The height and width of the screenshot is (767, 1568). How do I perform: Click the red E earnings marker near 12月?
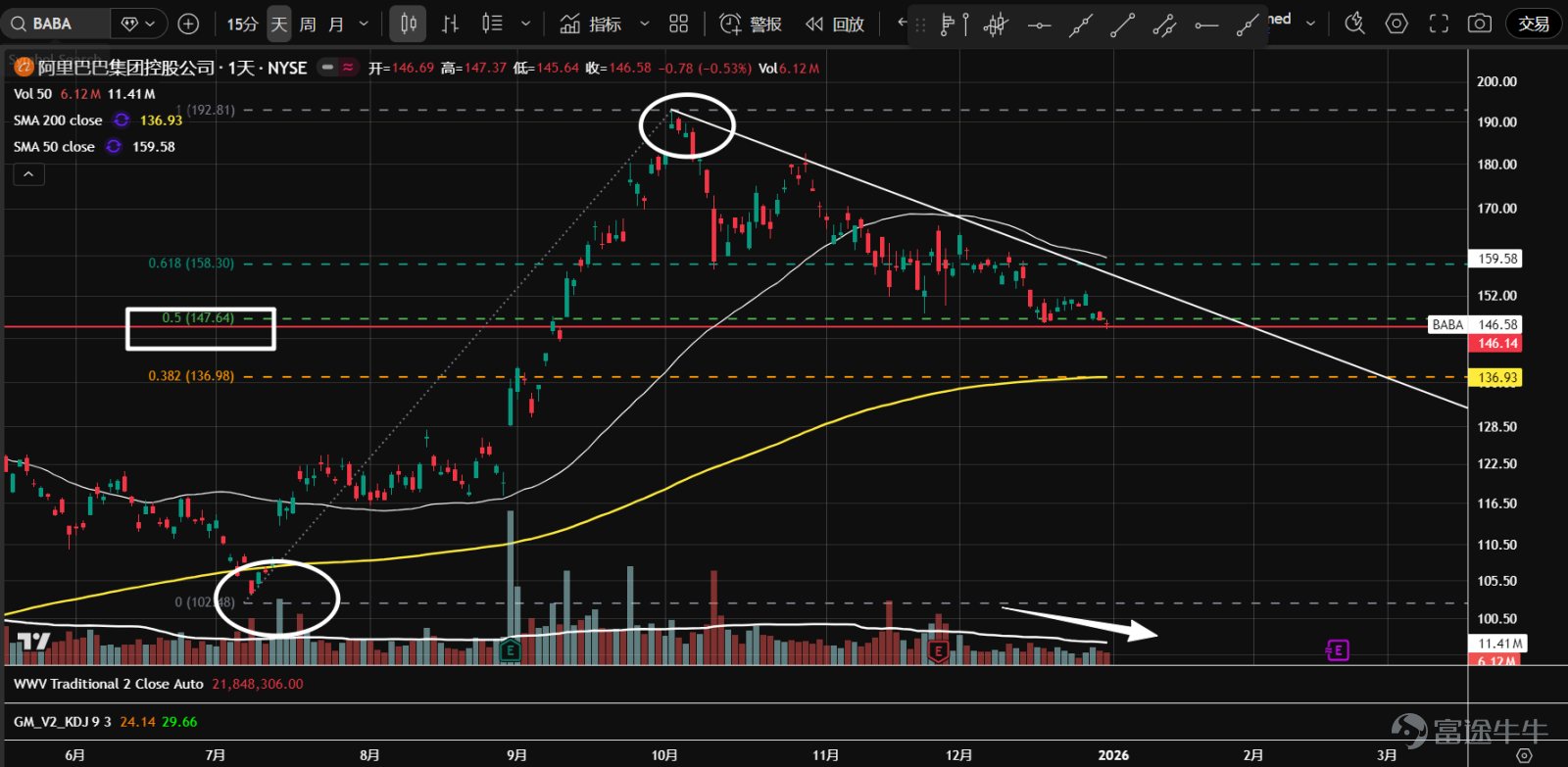click(x=939, y=650)
